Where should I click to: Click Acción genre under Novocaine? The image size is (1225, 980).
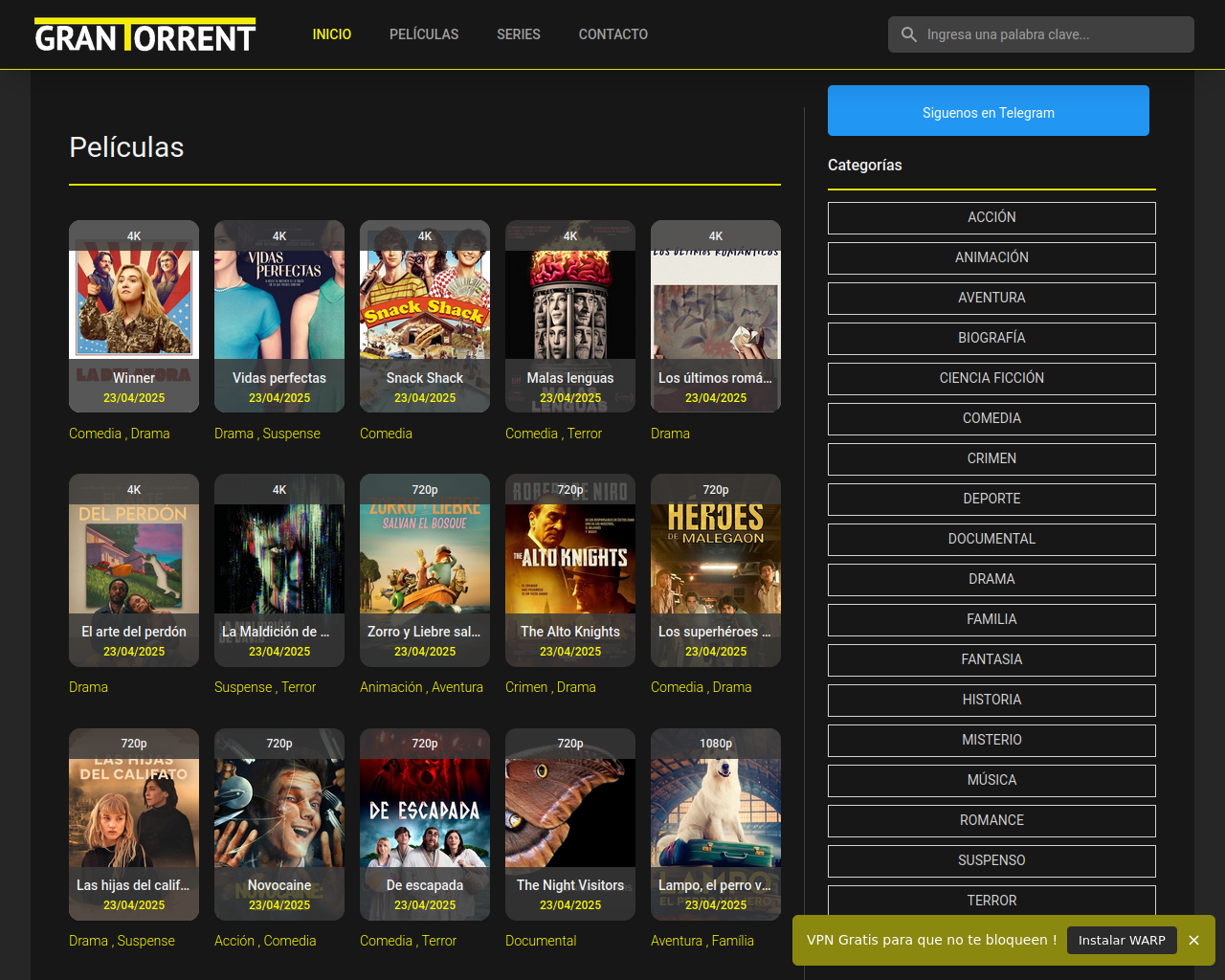pos(234,941)
